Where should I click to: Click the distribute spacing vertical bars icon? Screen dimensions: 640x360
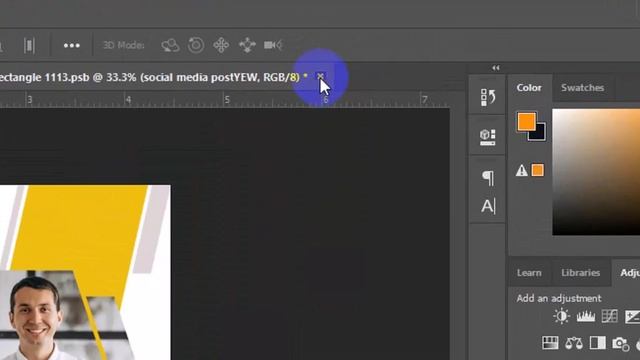pos(29,45)
